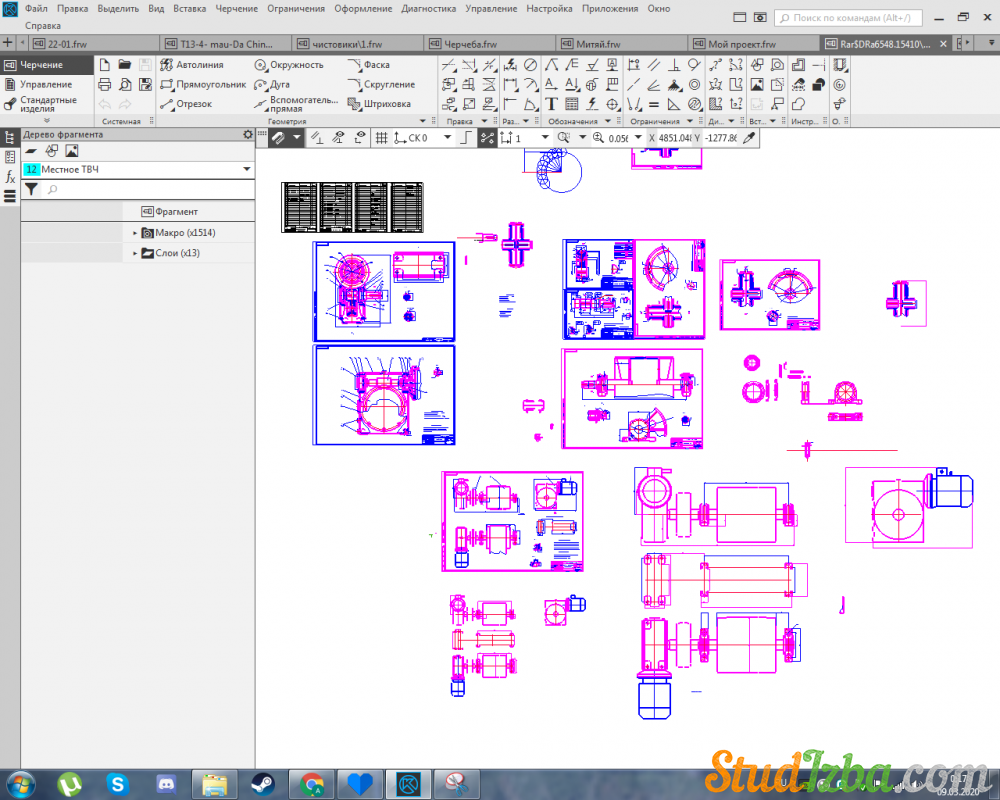This screenshot has height=800, width=1000.
Task: Select the Штриховка hatch tool
Action: pos(379,104)
